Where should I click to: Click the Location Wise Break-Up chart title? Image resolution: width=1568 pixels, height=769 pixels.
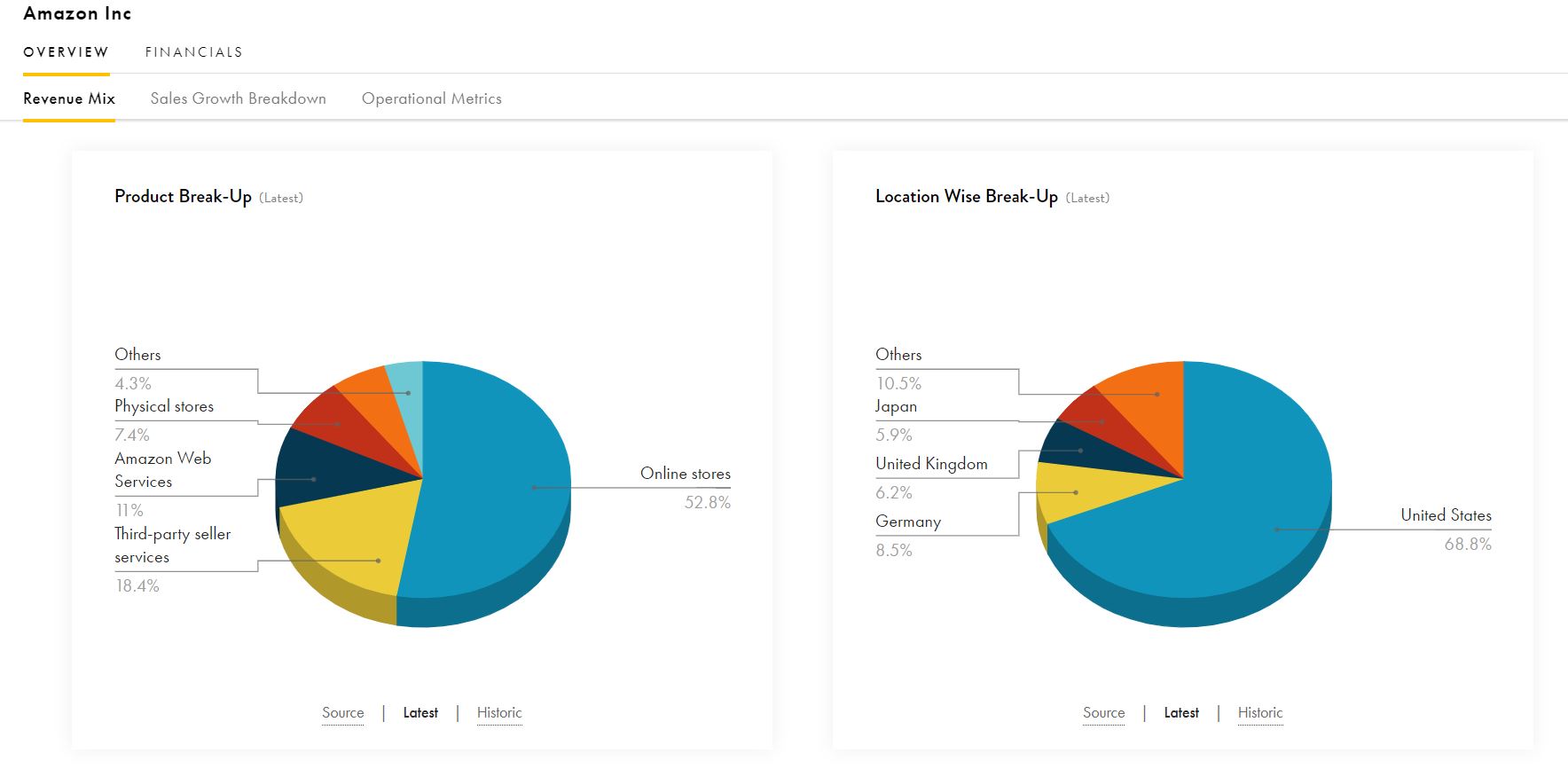point(967,197)
